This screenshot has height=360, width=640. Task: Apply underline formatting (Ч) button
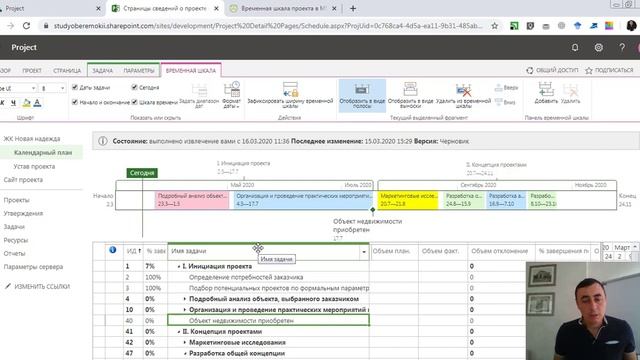coord(13,103)
